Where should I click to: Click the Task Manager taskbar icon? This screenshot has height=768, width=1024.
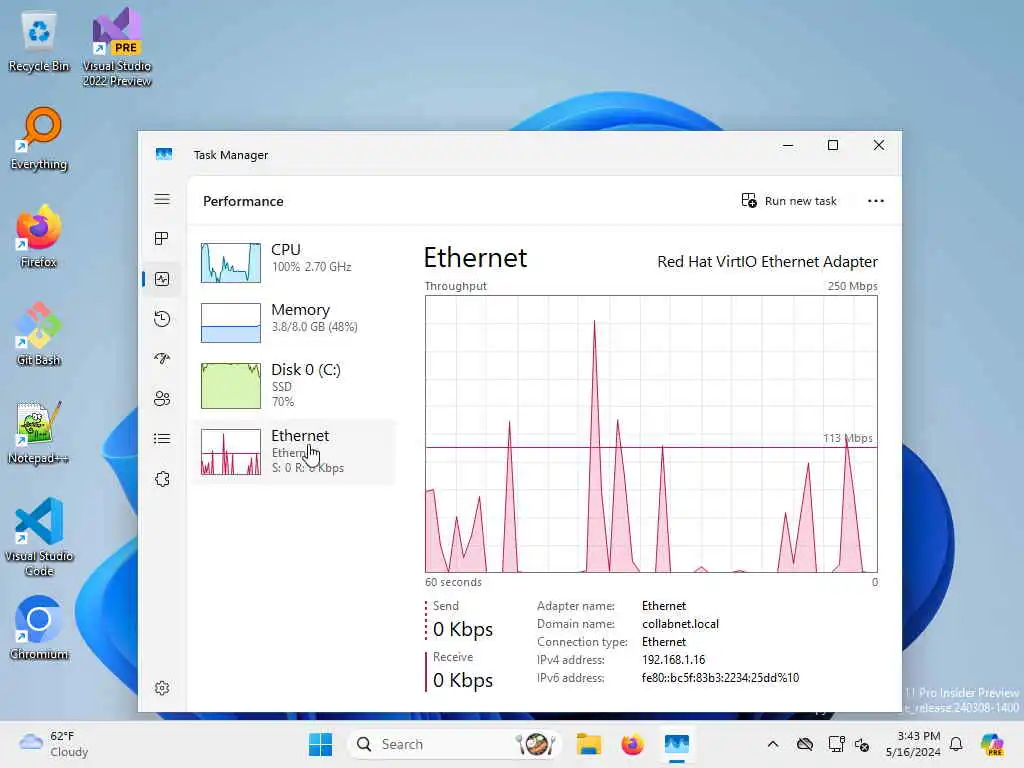pyautogui.click(x=677, y=744)
